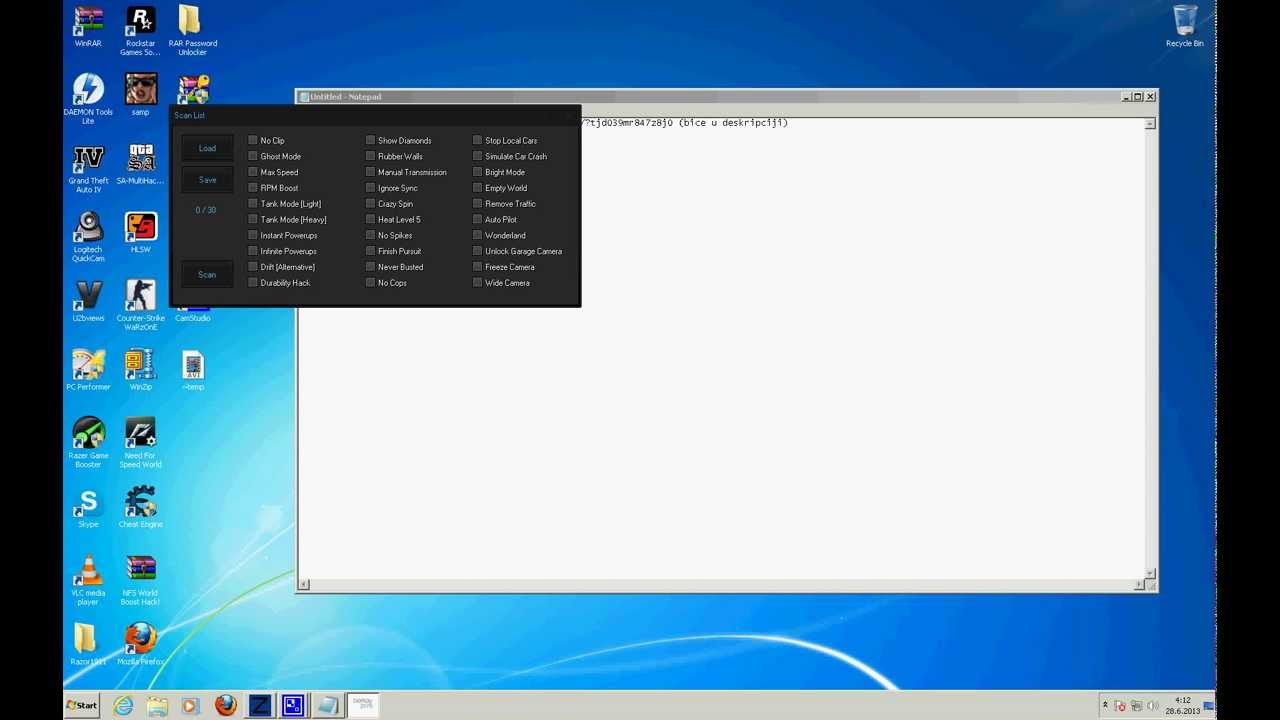Click the Save button in Scan List
1280x720 pixels.
207,180
